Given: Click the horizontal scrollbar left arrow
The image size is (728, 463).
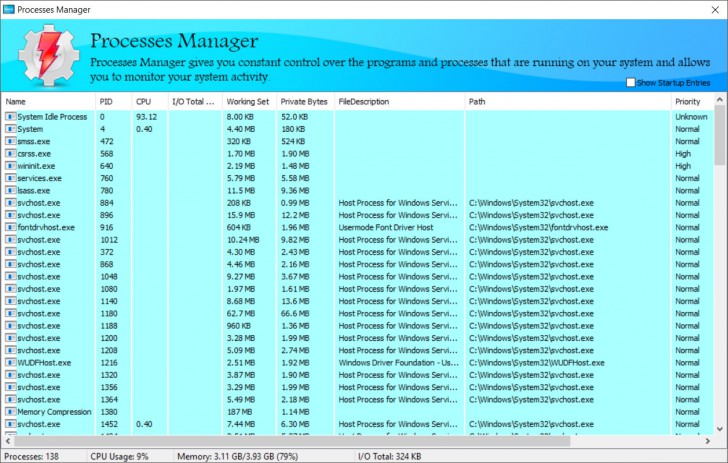Looking at the screenshot, I should (x=7, y=441).
